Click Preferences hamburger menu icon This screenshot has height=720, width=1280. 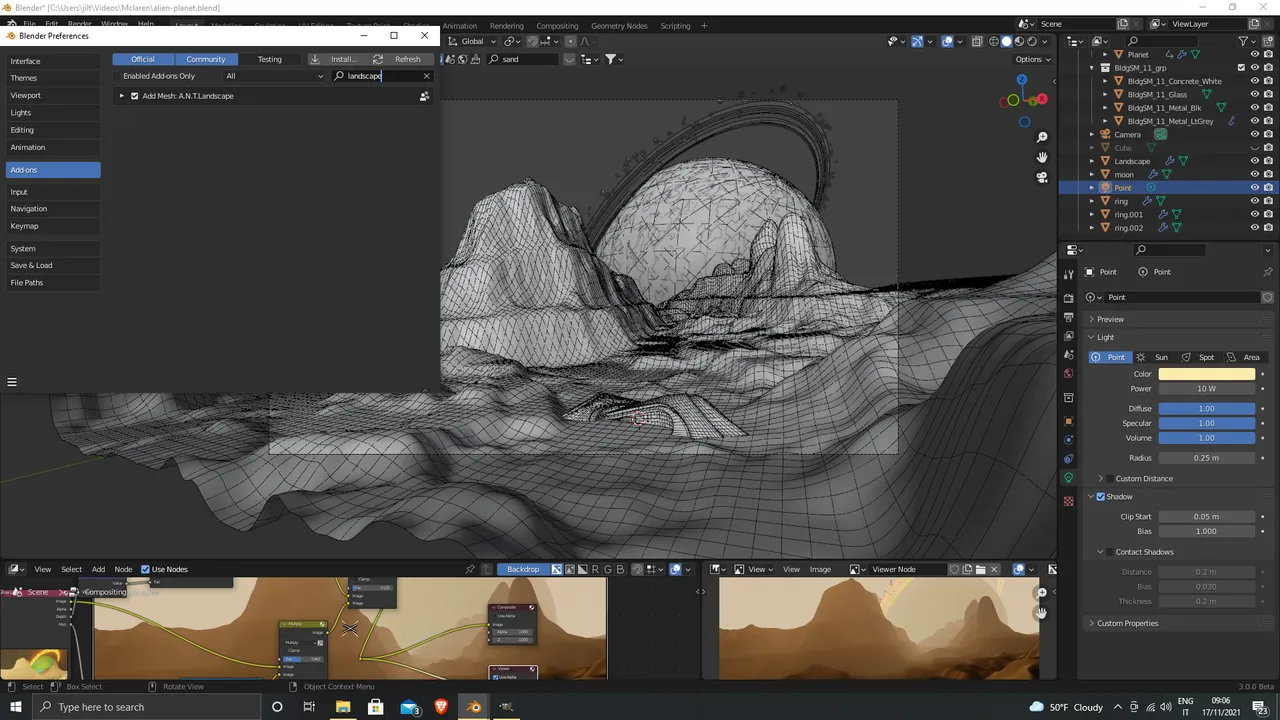coord(12,381)
